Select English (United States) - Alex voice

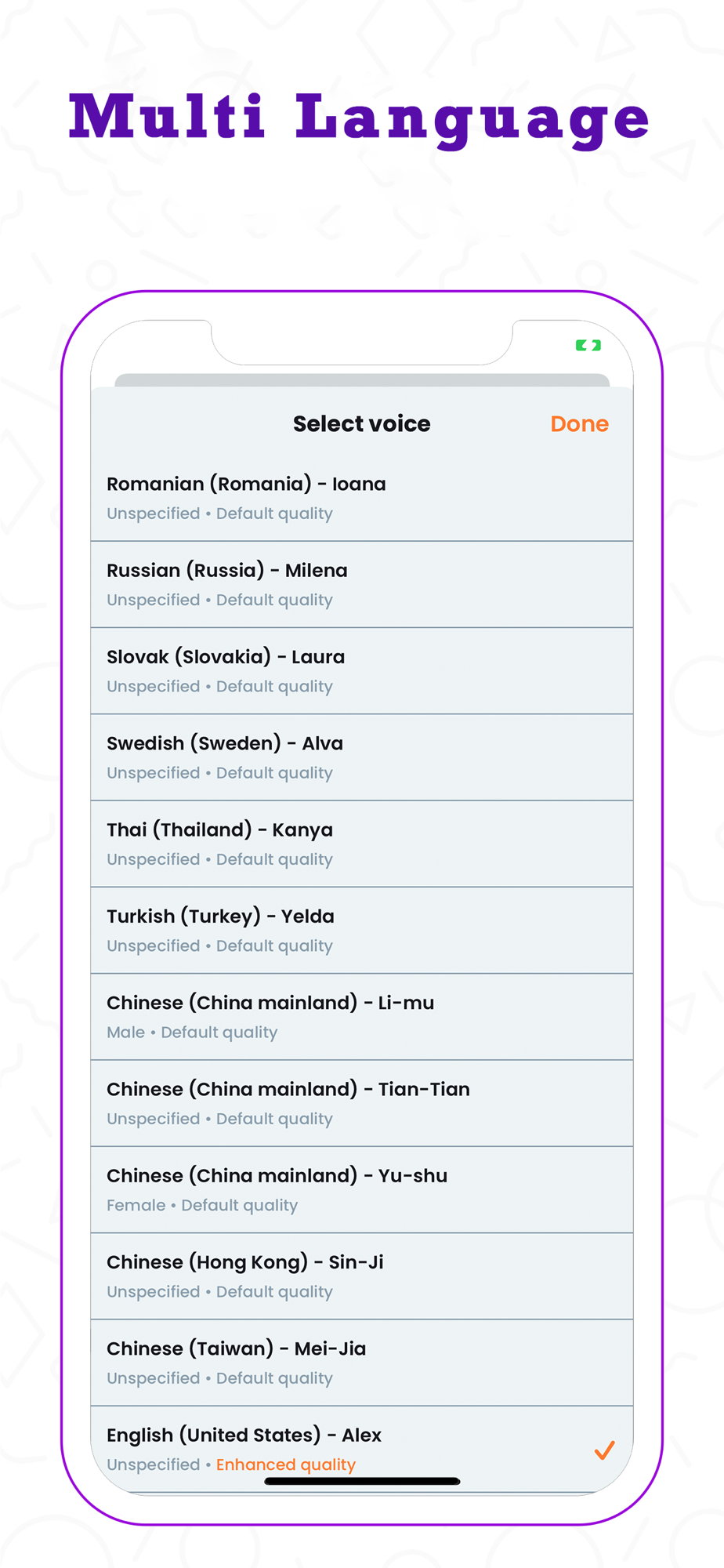pos(362,1450)
